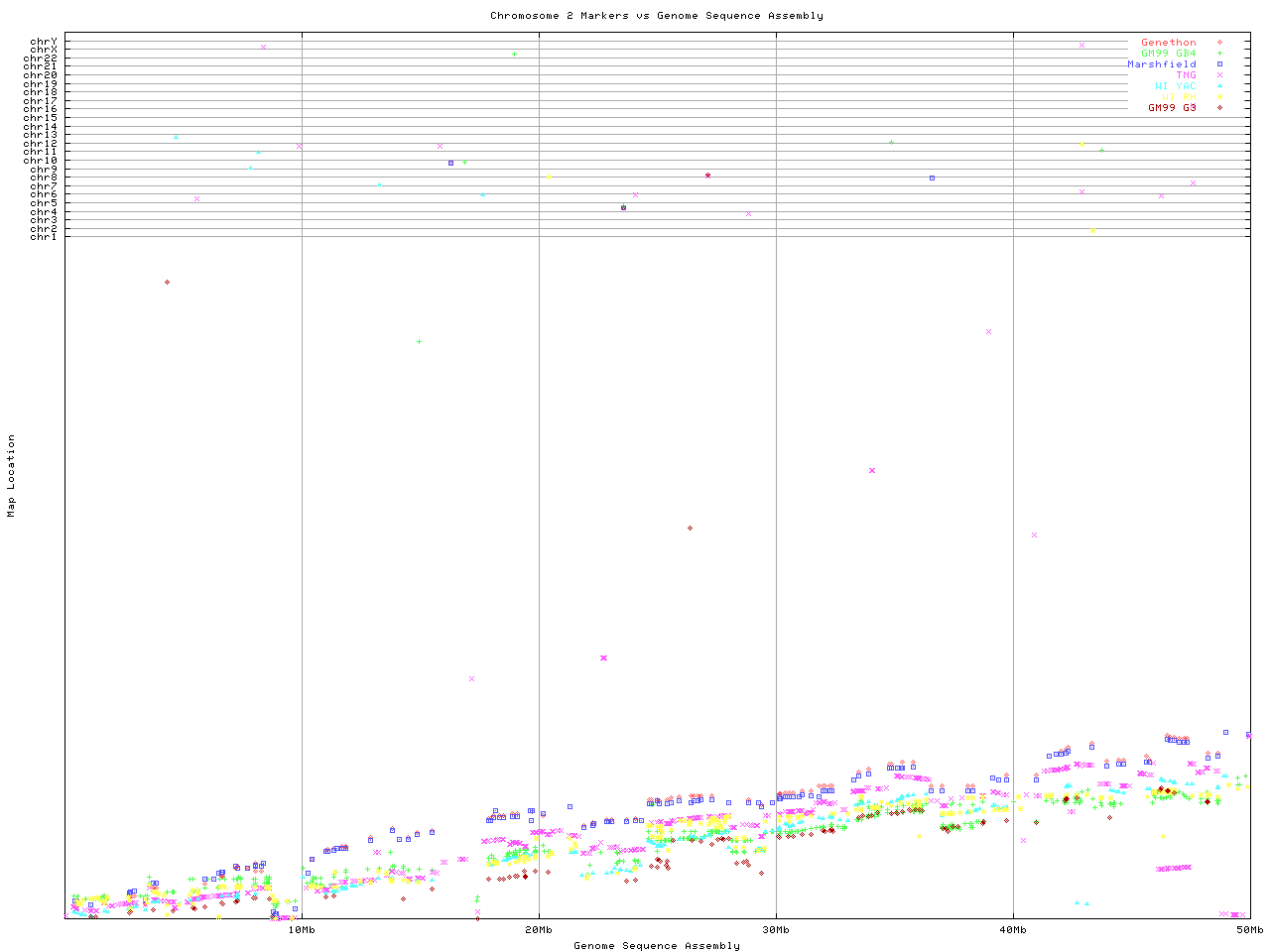This screenshot has width=1270, height=952.
Task: Select the Marshfield blue square legend marker
Action: click(1219, 64)
